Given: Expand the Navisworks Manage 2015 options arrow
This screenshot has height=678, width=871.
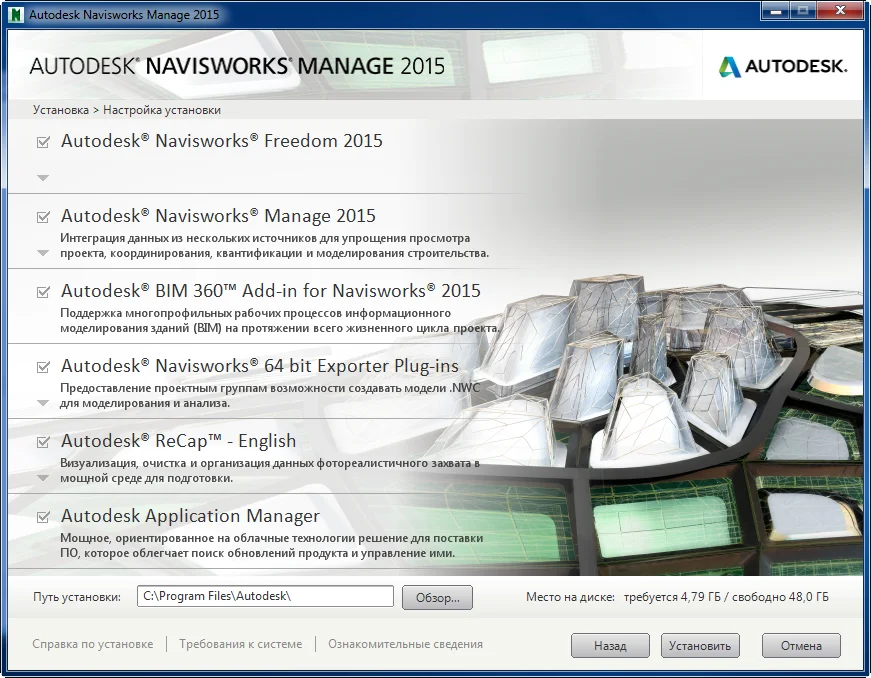Looking at the screenshot, I should (x=43, y=253).
